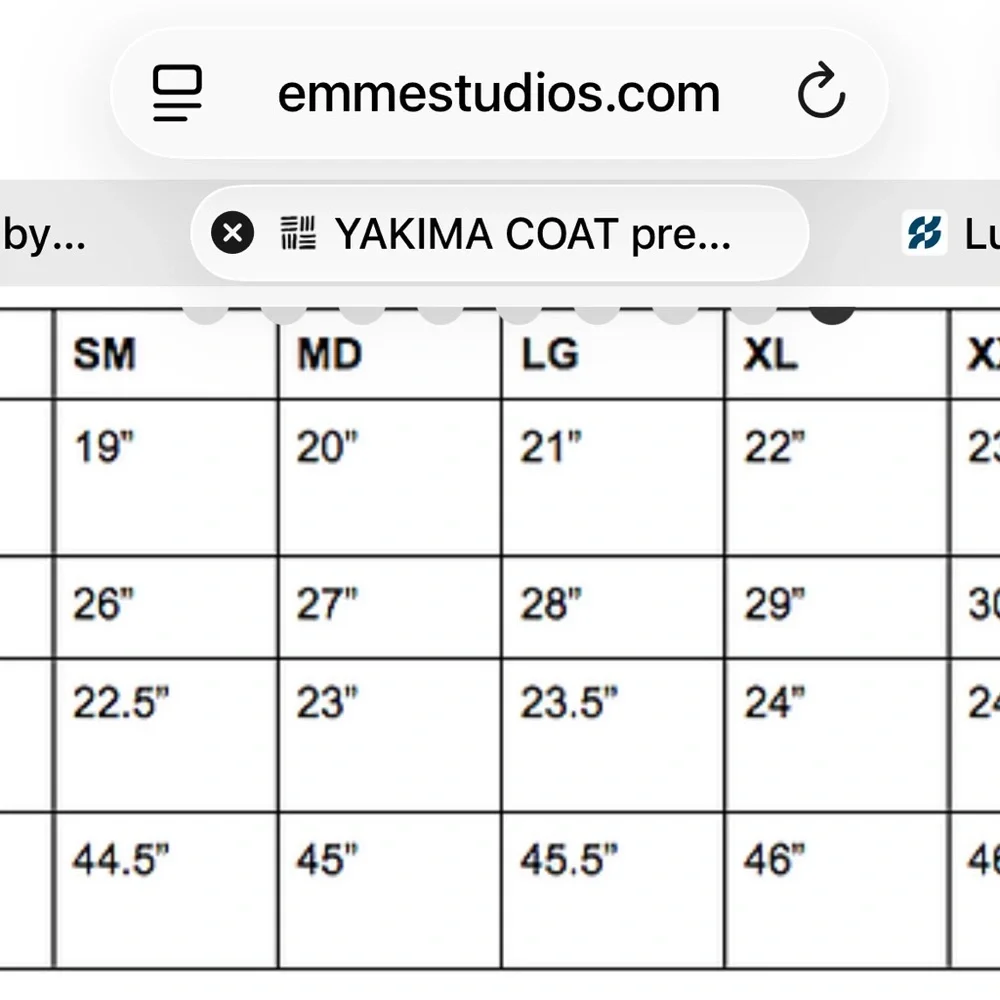Select the 46" measurement in XL column
The image size is (1000, 1000).
pyautogui.click(x=774, y=859)
